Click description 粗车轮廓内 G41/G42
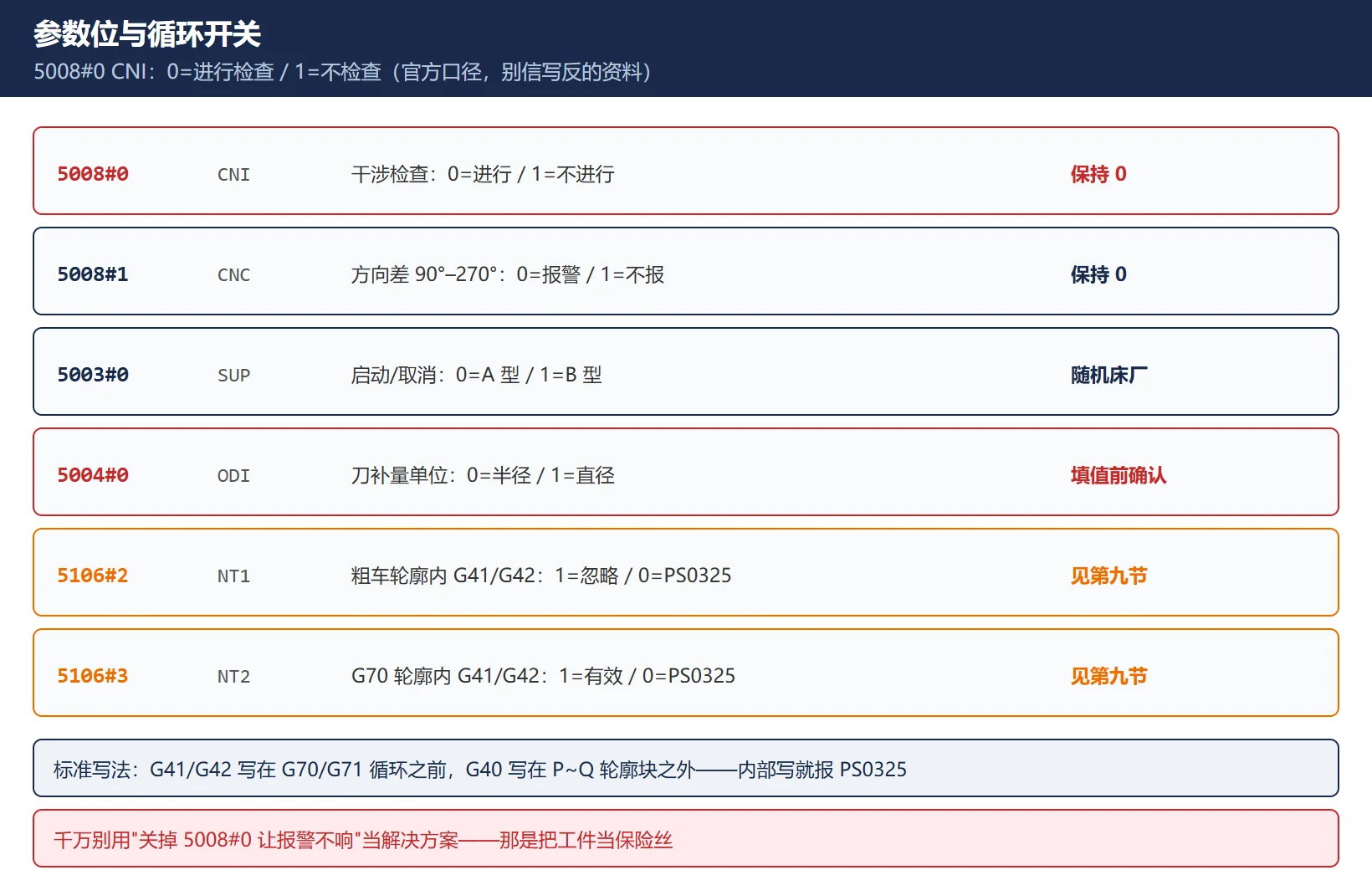The width and height of the screenshot is (1372, 870). point(541,576)
